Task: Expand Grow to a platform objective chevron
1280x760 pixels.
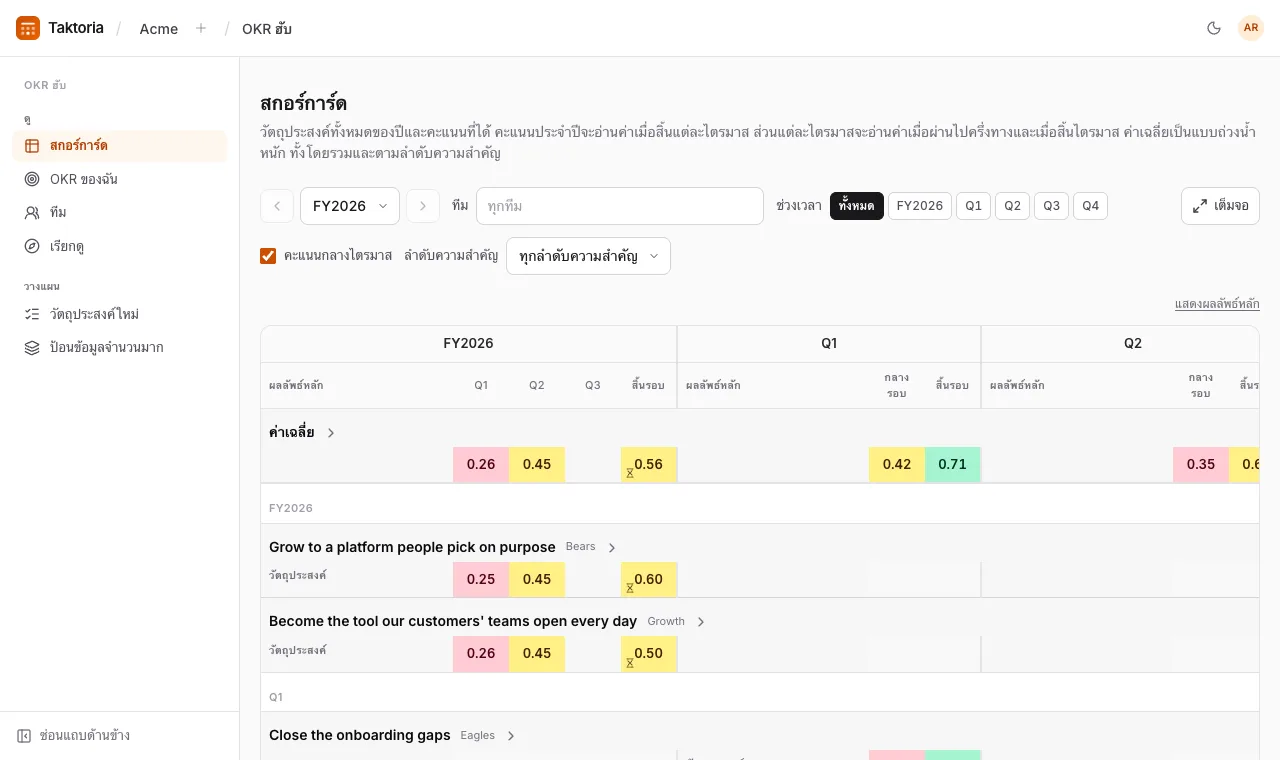Action: coord(612,548)
